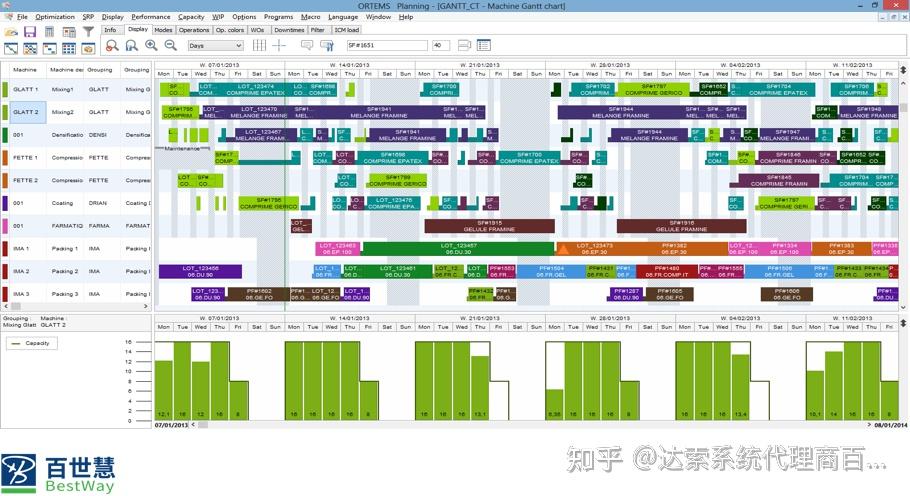The image size is (910, 496).
Task: Open the Language menu
Action: point(343,17)
